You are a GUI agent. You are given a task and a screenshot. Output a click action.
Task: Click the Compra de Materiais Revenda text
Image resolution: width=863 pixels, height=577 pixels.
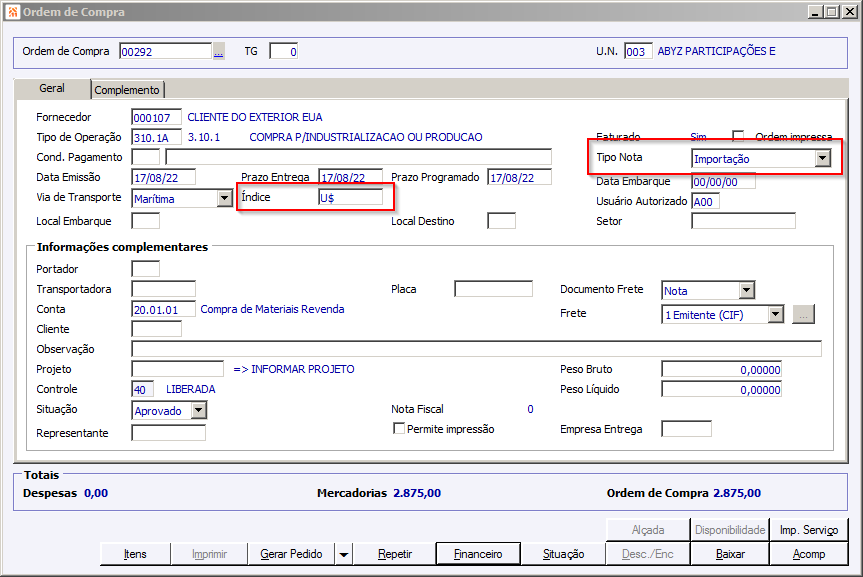click(x=272, y=309)
